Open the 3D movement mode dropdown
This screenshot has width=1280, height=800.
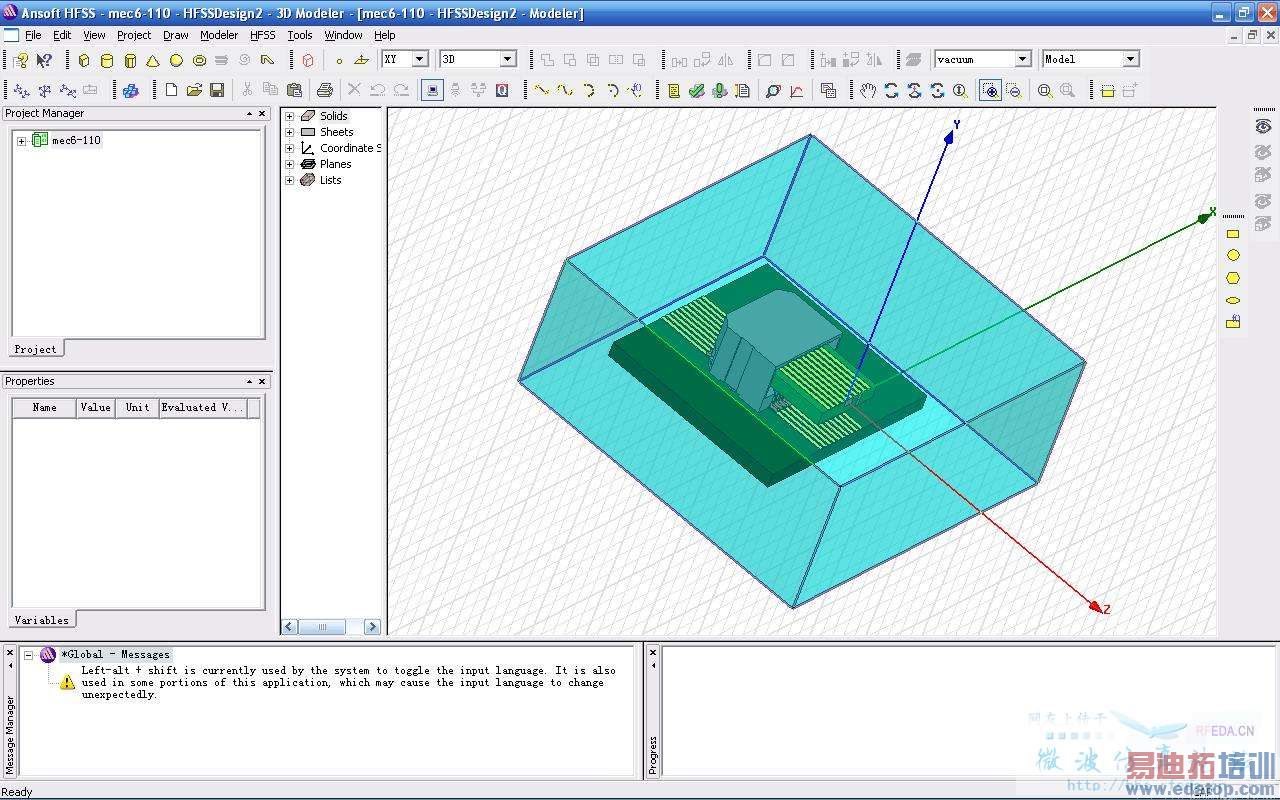[507, 59]
